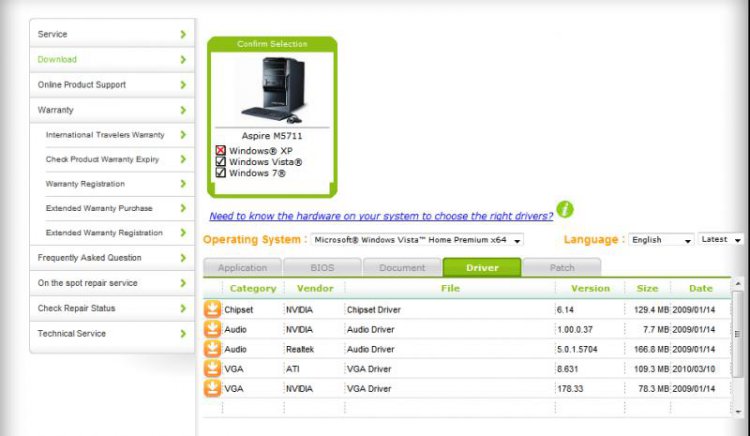Switch to the Document tab
This screenshot has width=750, height=436.
coord(402,268)
